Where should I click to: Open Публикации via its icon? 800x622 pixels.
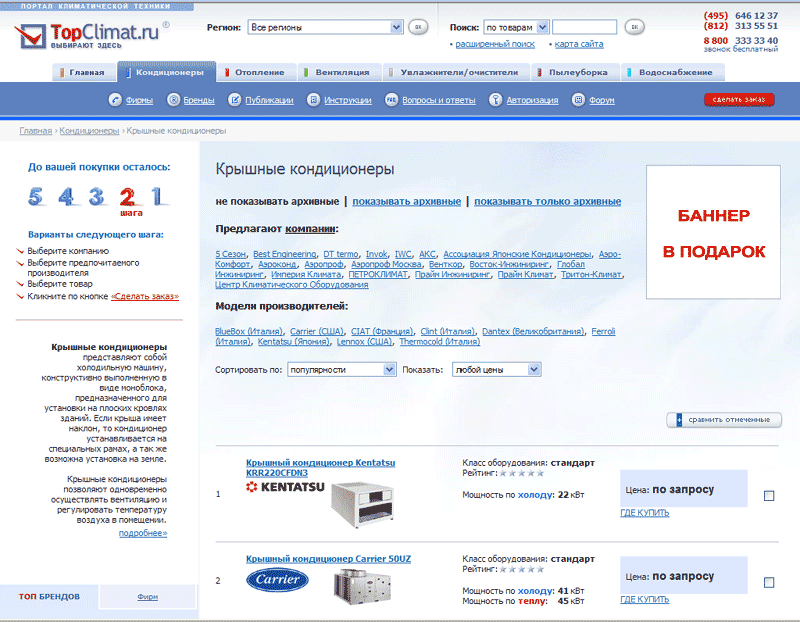coord(235,100)
